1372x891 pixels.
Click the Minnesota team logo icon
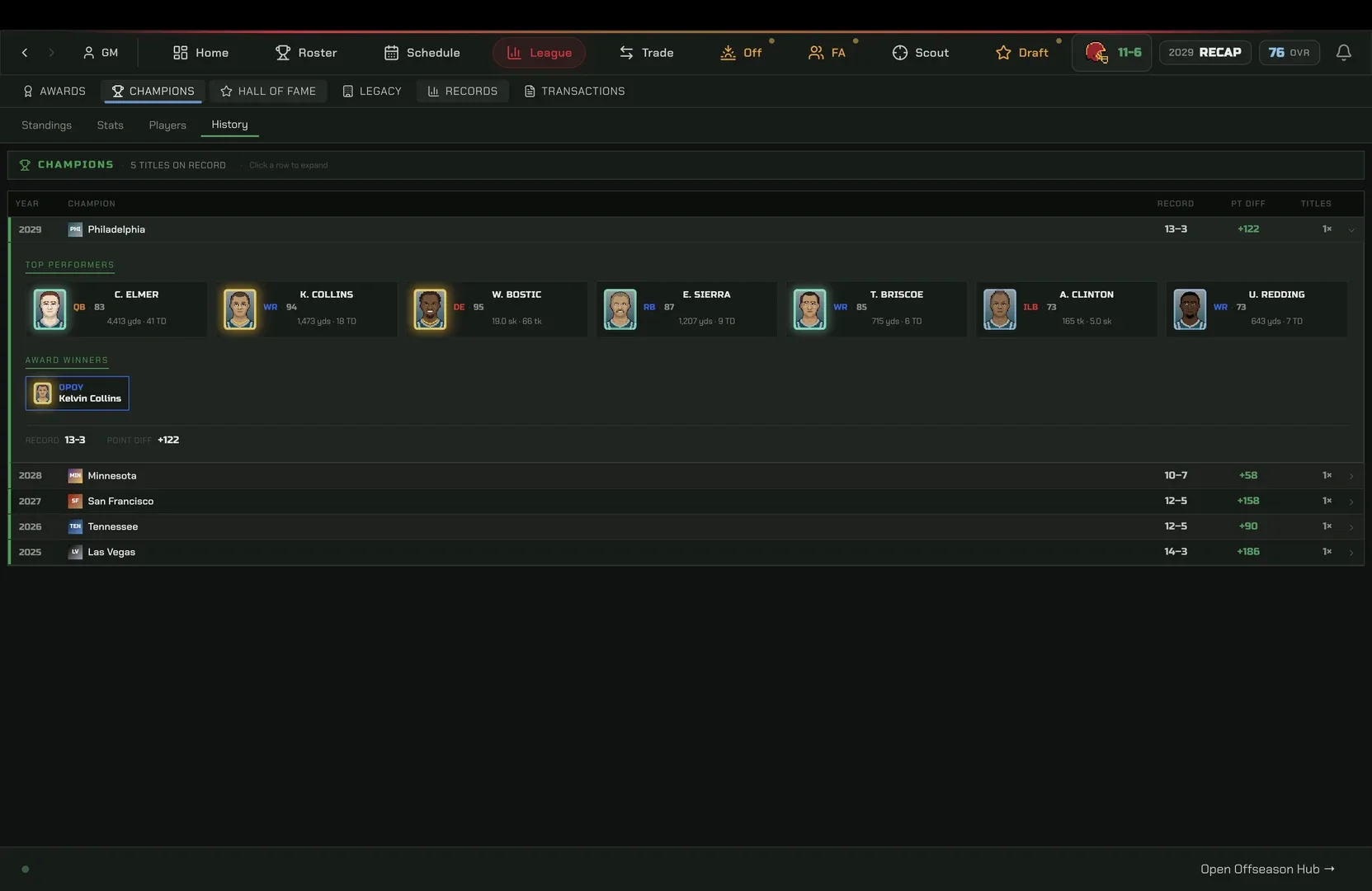coord(75,476)
